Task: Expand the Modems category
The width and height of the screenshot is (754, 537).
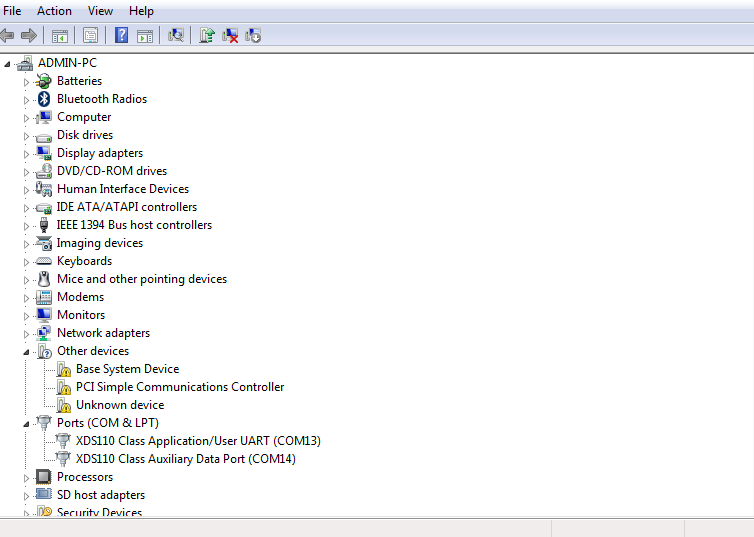Action: pyautogui.click(x=26, y=298)
